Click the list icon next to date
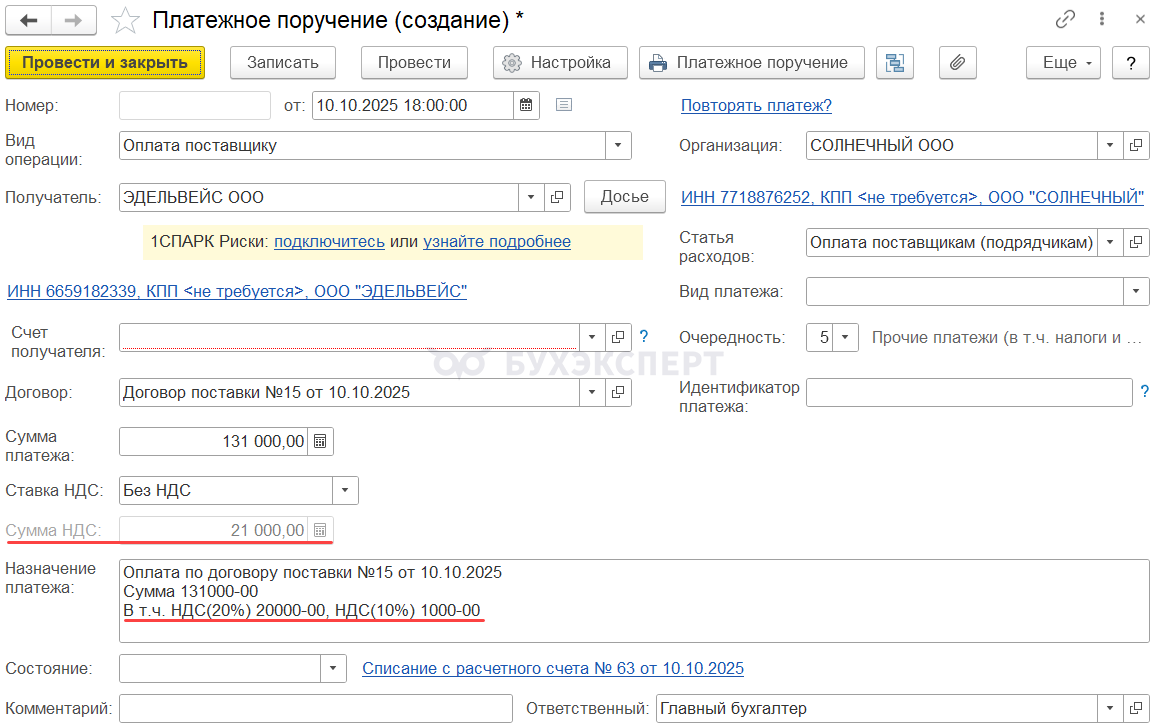This screenshot has height=727, width=1151. [x=564, y=105]
